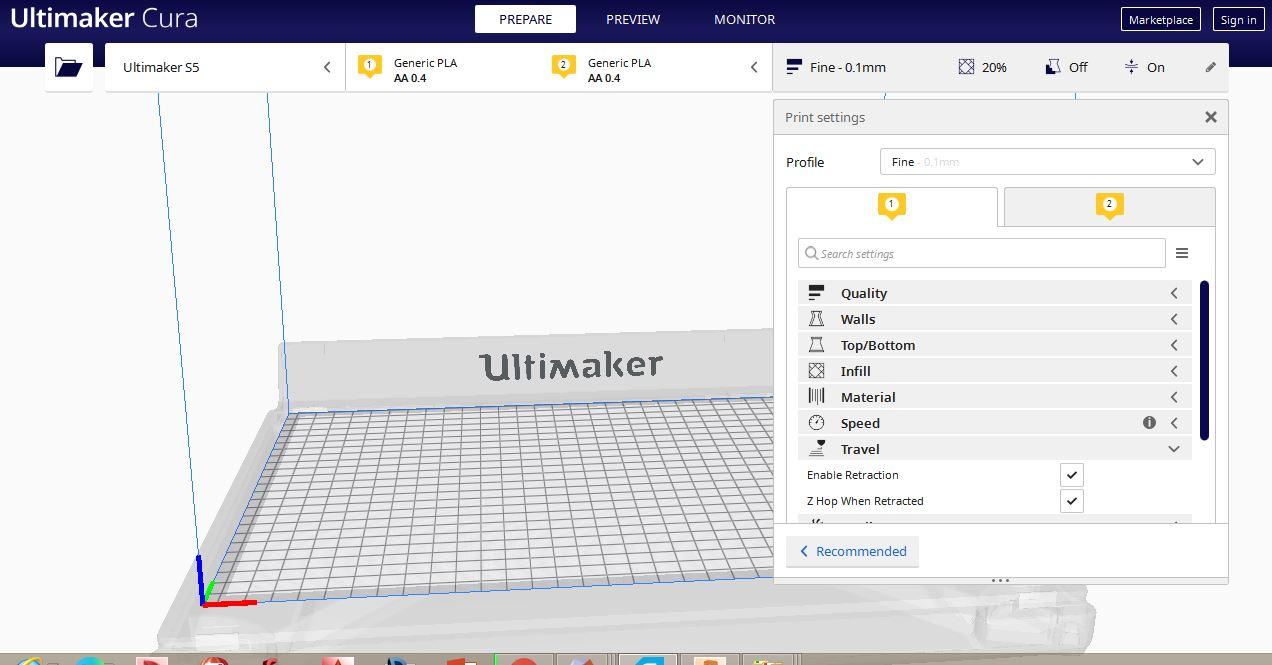
Task: Expand the Top/Bottom section chevron
Action: [1174, 345]
